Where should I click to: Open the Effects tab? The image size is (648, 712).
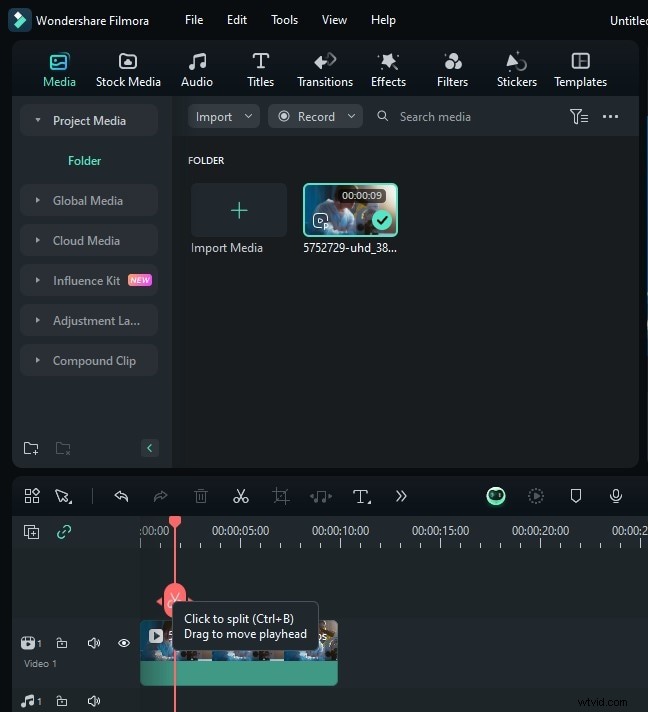(x=388, y=70)
